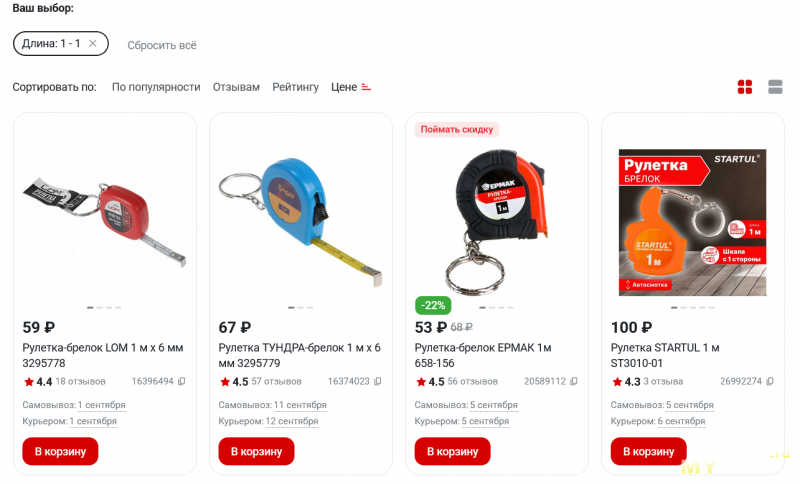Sort by По популярности

(156, 87)
